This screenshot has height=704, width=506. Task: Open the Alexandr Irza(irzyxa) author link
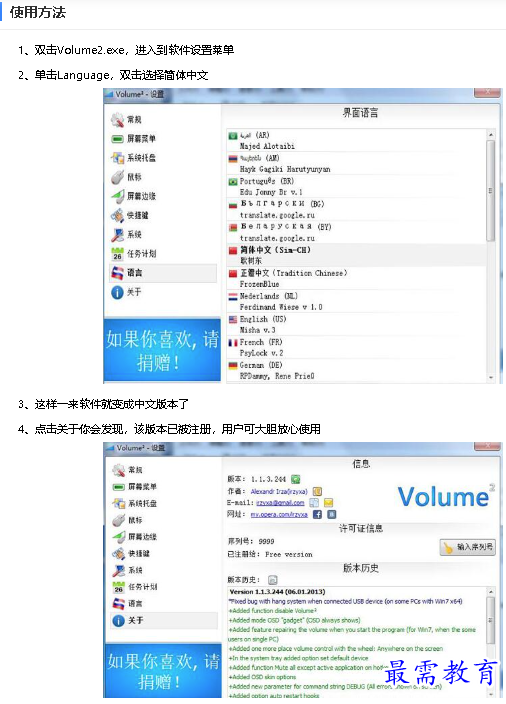coord(279,491)
